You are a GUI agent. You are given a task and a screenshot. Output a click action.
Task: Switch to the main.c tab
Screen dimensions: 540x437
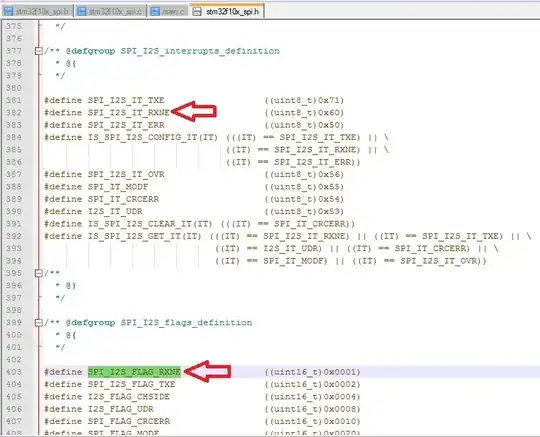click(168, 11)
